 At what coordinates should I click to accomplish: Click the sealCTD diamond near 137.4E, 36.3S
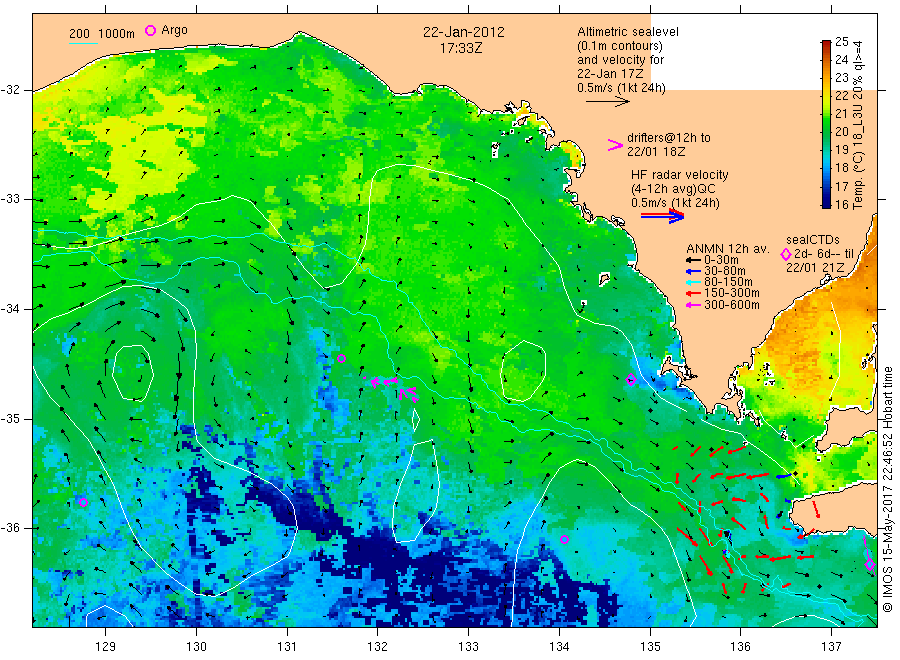coord(870,564)
